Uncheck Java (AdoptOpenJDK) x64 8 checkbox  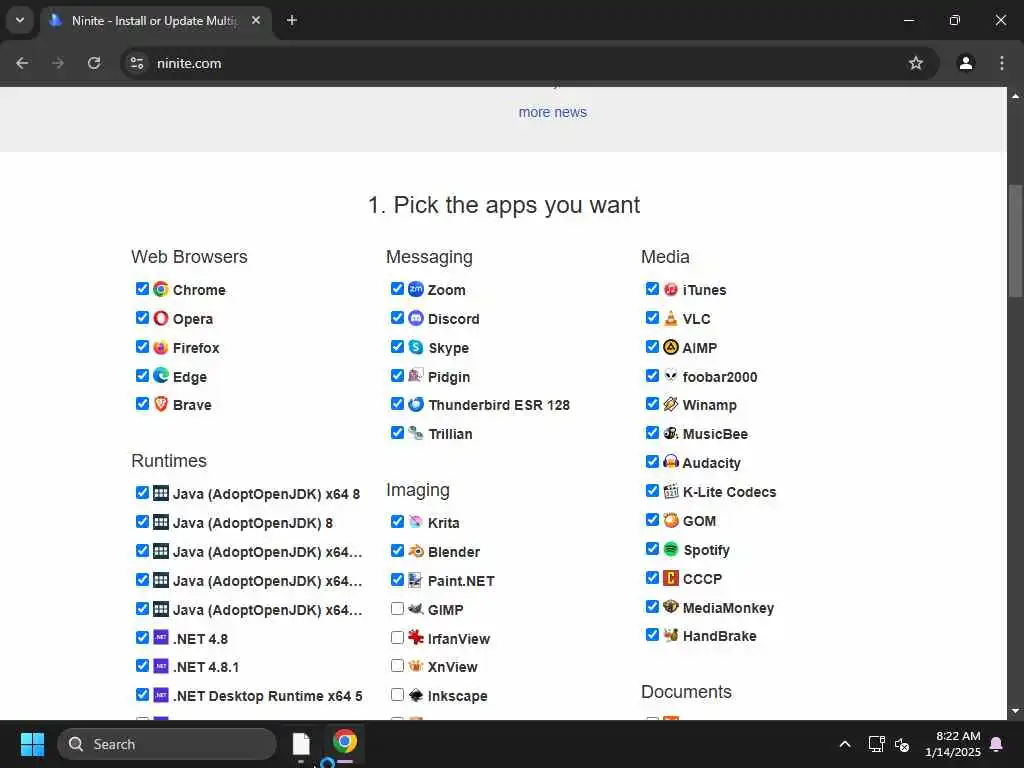point(142,492)
